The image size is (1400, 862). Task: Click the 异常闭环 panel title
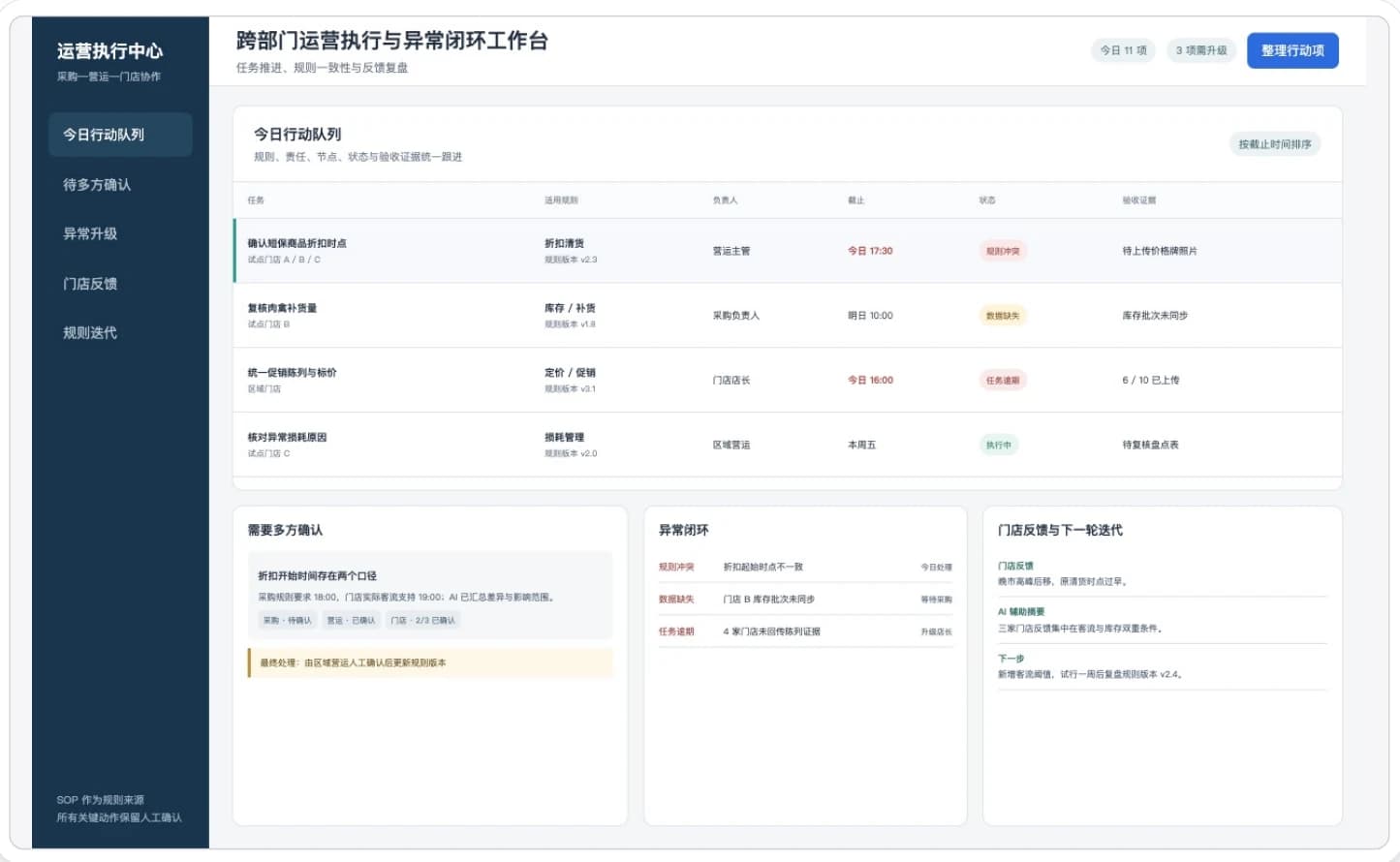[683, 530]
